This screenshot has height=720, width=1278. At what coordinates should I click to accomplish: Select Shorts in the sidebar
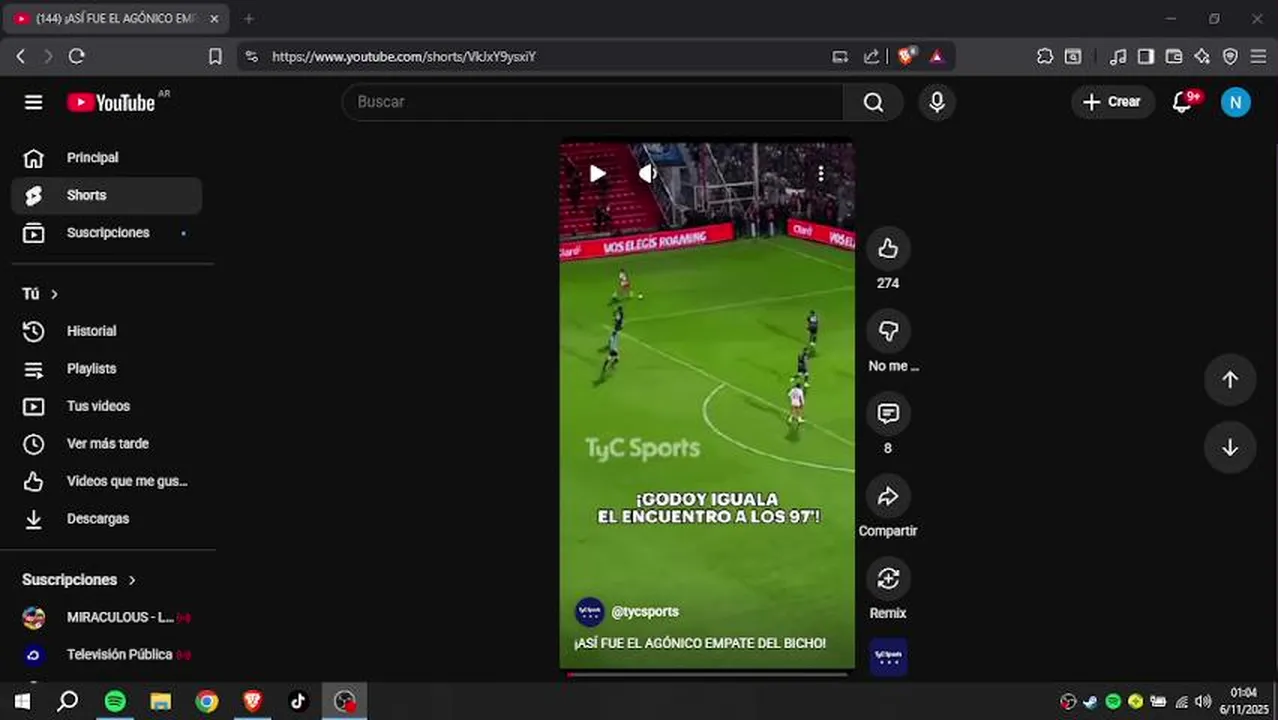[107, 195]
